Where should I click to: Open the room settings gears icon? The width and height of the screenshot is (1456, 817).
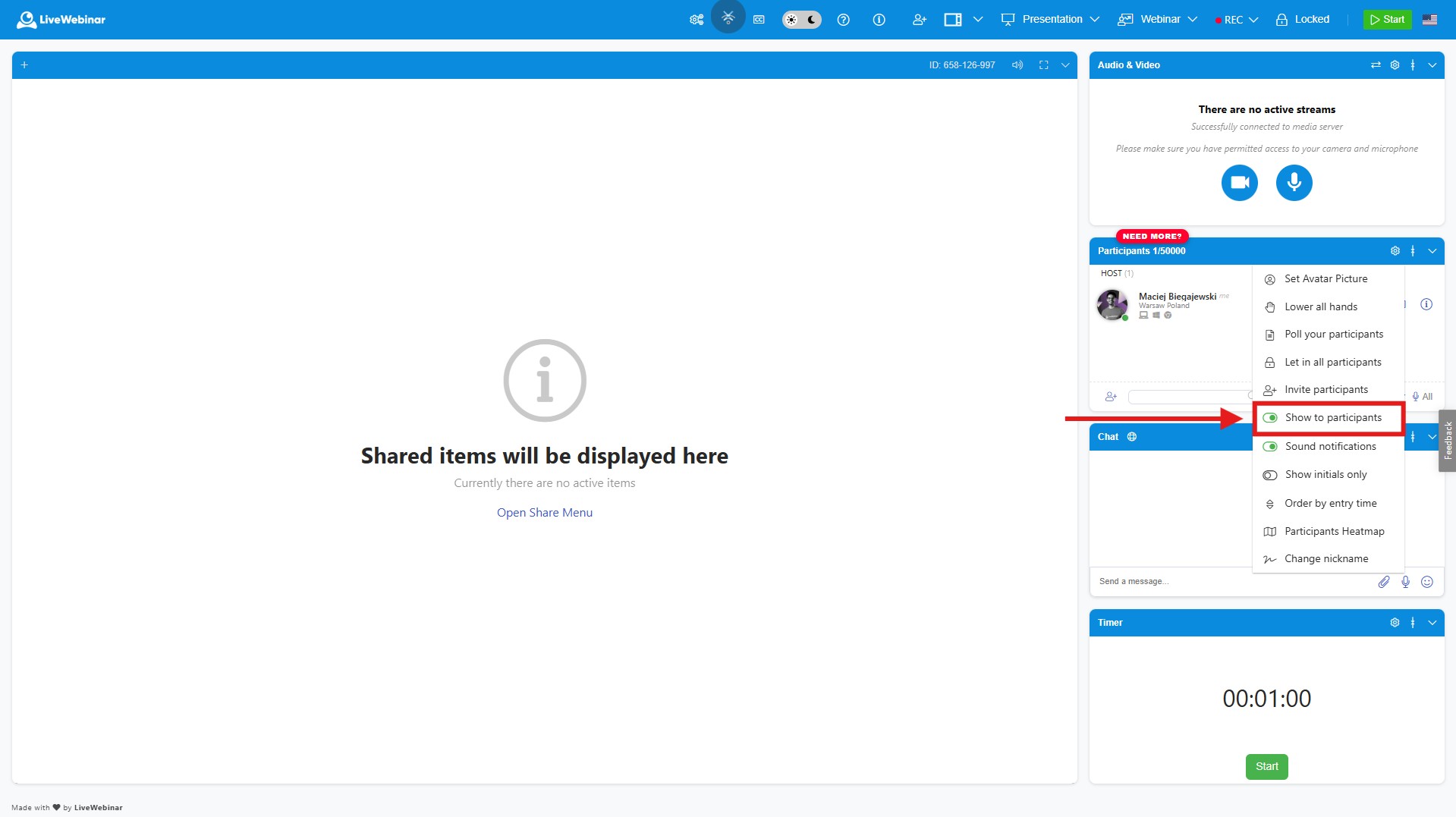(x=696, y=20)
